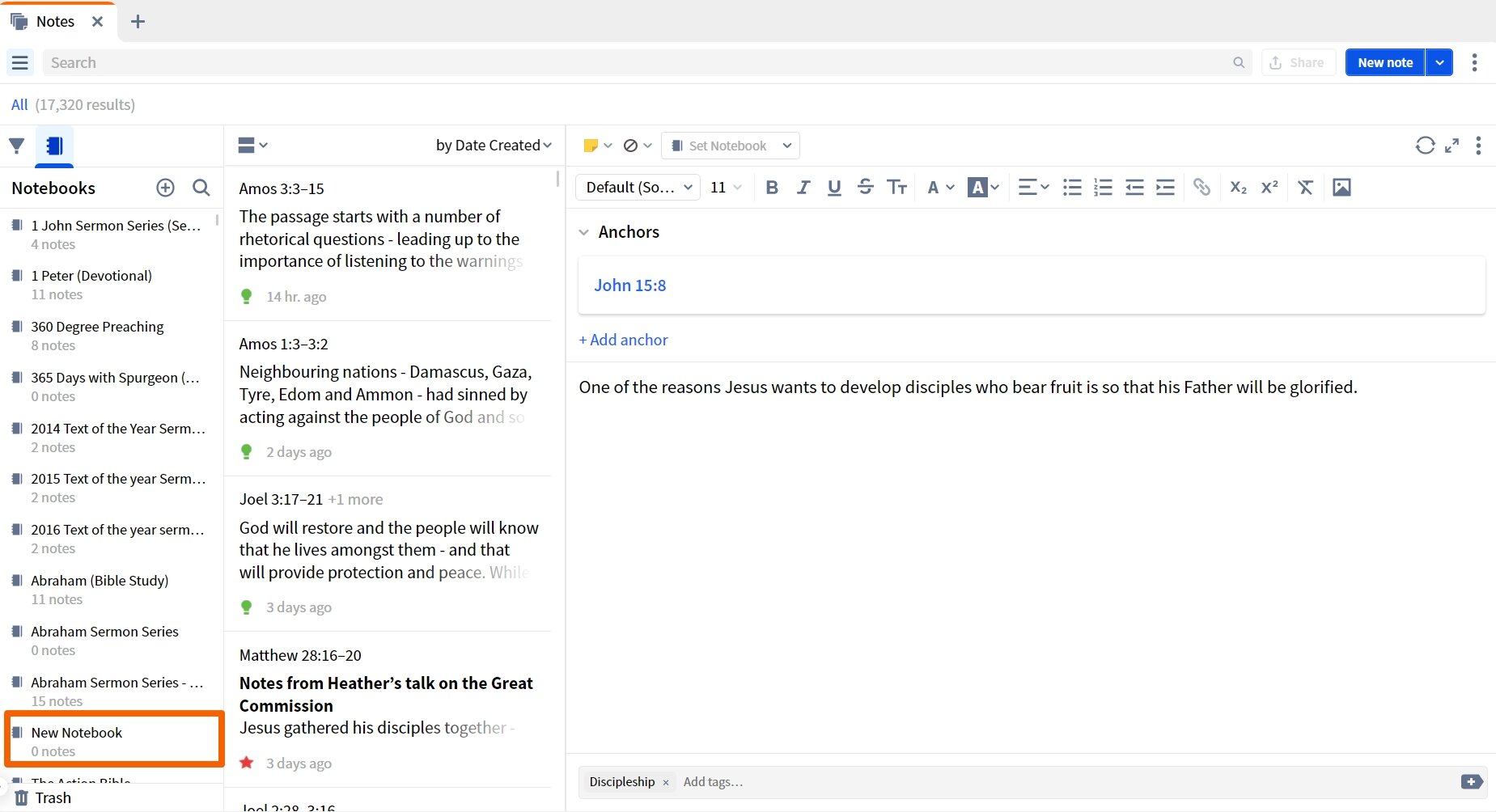Insert an image into the note
Screen dimensions: 1496x812
coord(1341,188)
